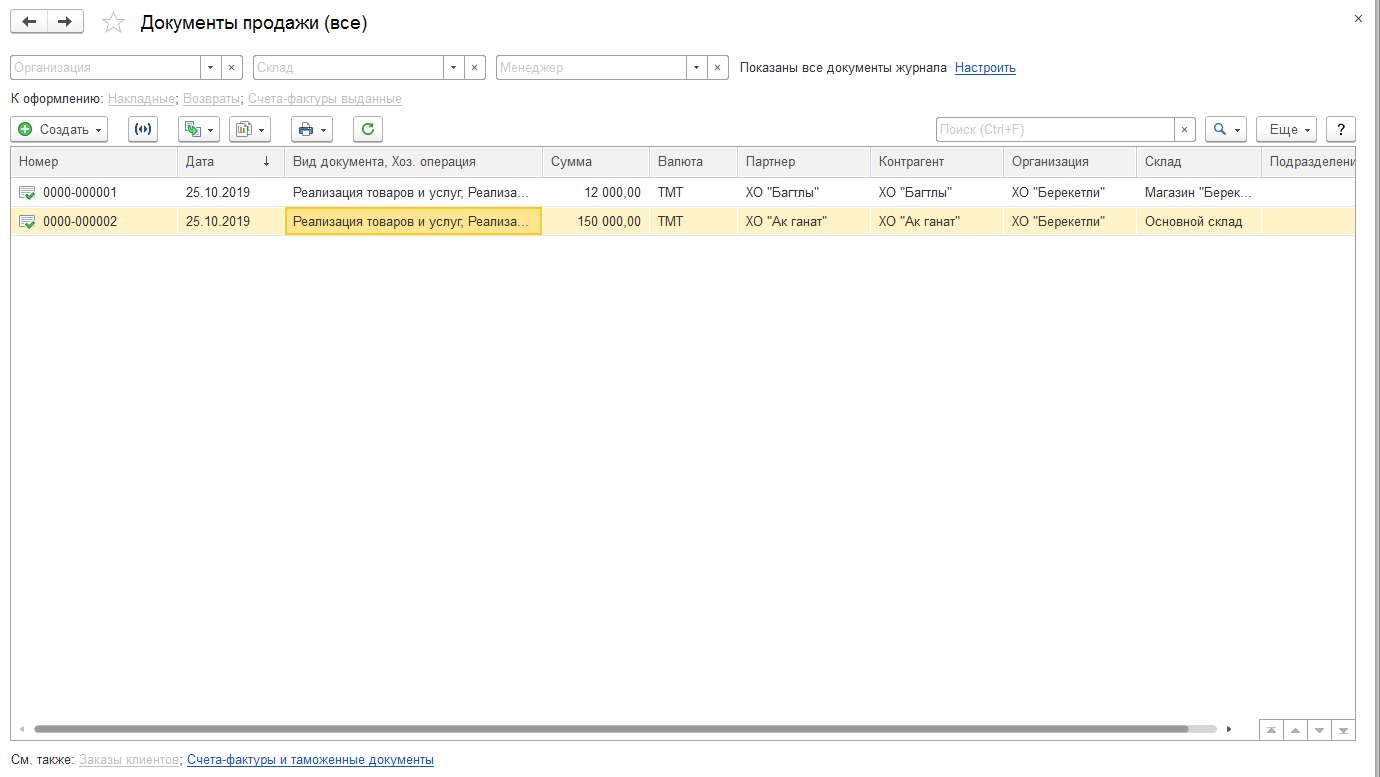Click posted document icon of 0000-000002
This screenshot has height=777, width=1380.
27,221
